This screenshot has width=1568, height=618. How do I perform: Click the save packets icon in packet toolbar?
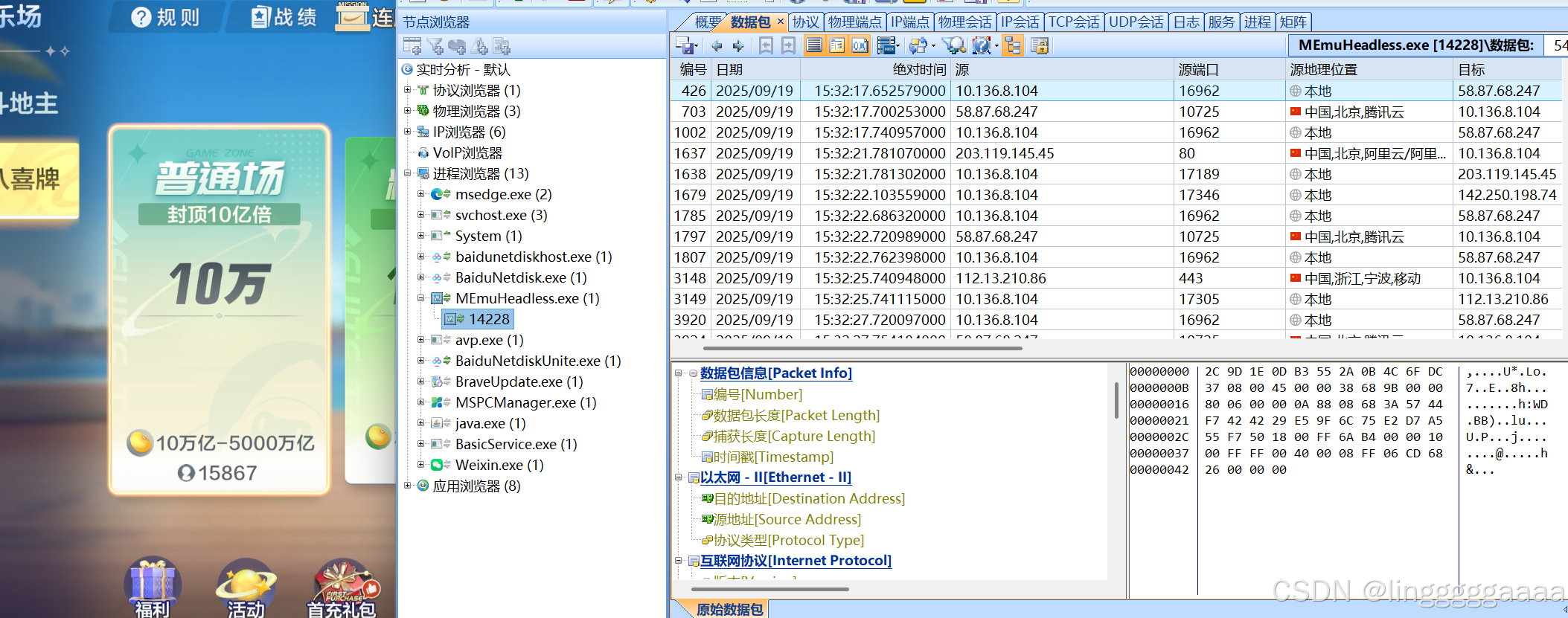click(x=684, y=46)
